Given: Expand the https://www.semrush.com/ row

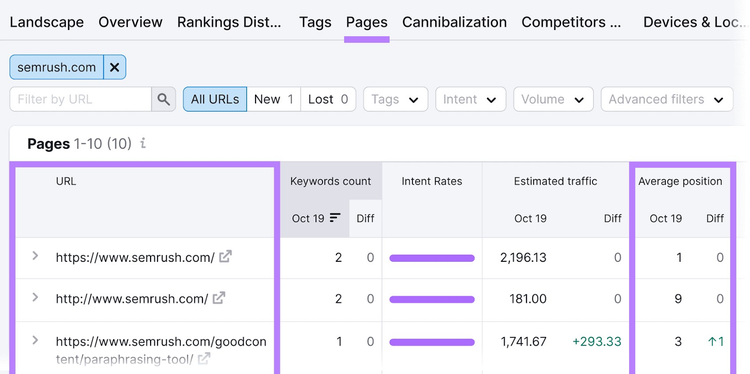Looking at the screenshot, I should 35,256.
